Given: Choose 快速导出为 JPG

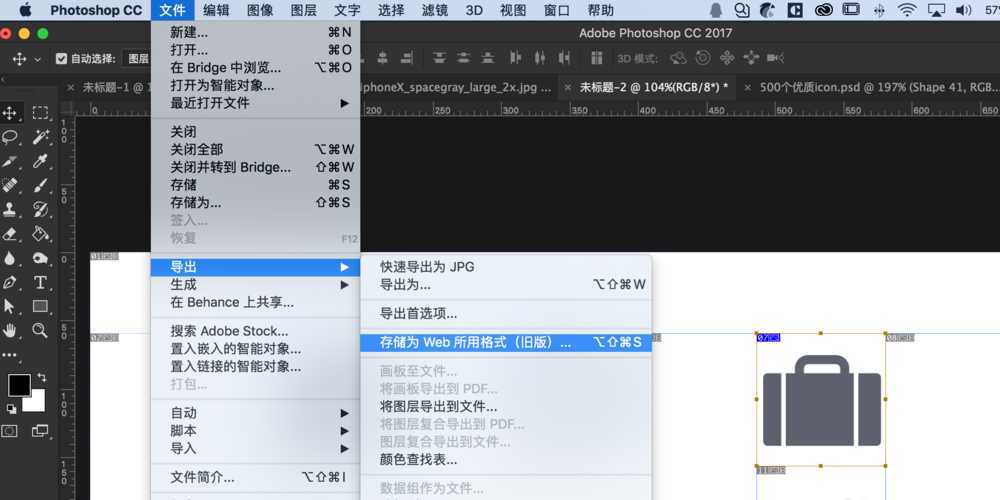Looking at the screenshot, I should click(x=427, y=266).
